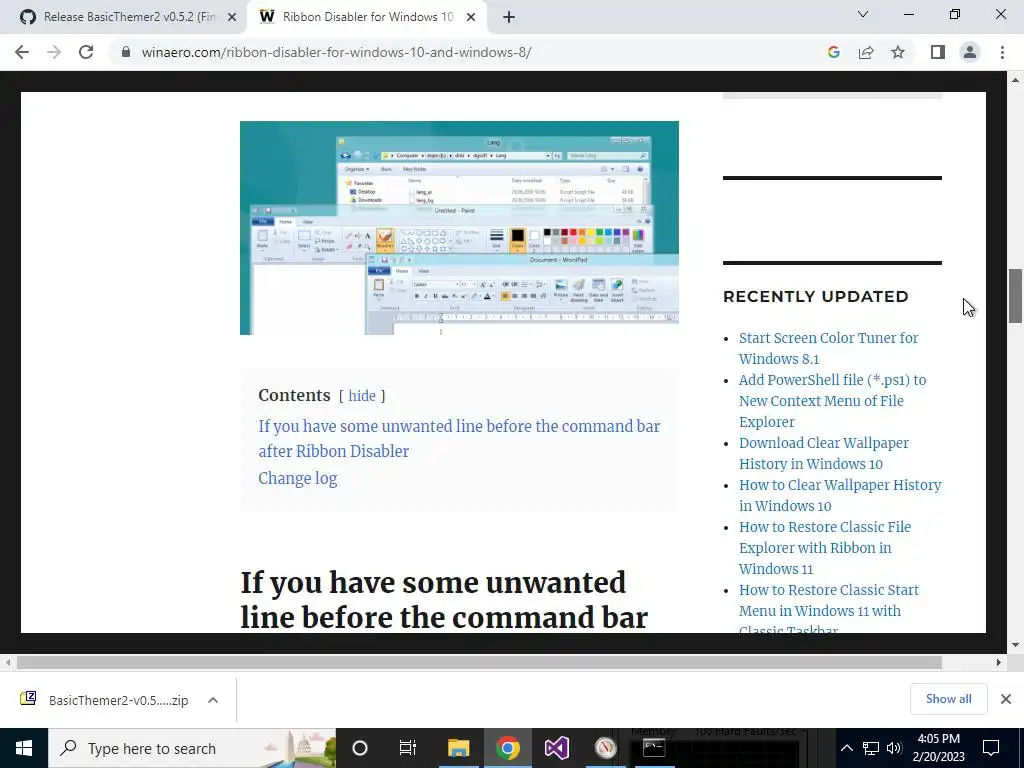Click the horizontal scrollbar left arrow
The height and width of the screenshot is (768, 1024).
(8, 662)
